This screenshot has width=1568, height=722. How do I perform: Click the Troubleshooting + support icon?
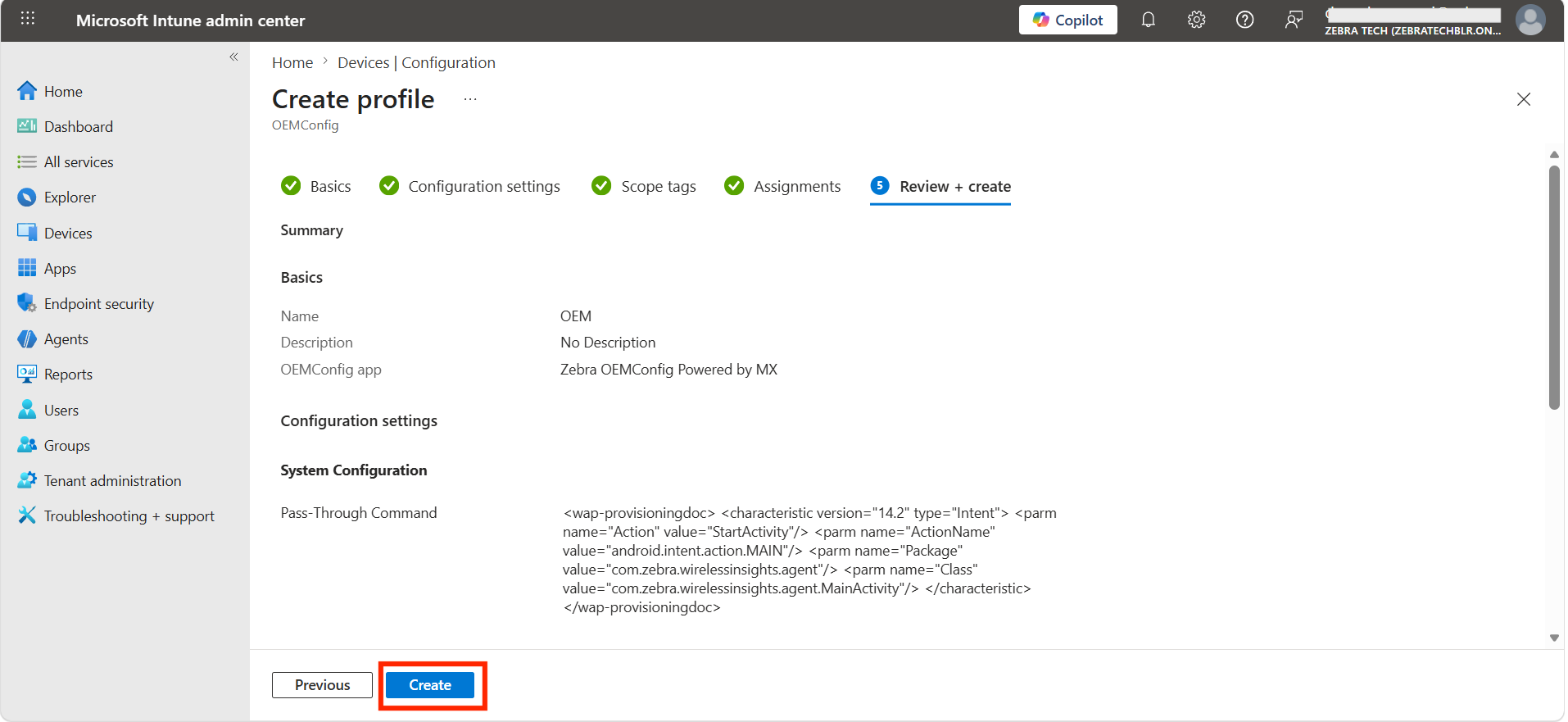27,515
